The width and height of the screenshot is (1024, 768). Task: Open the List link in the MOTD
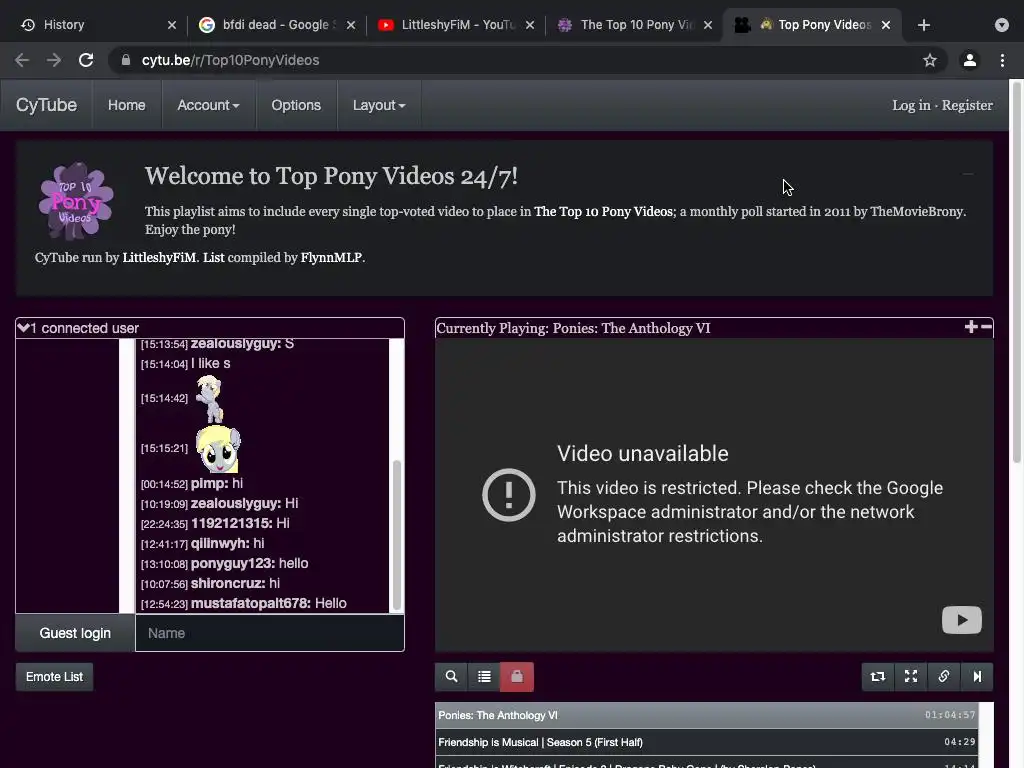tap(213, 257)
